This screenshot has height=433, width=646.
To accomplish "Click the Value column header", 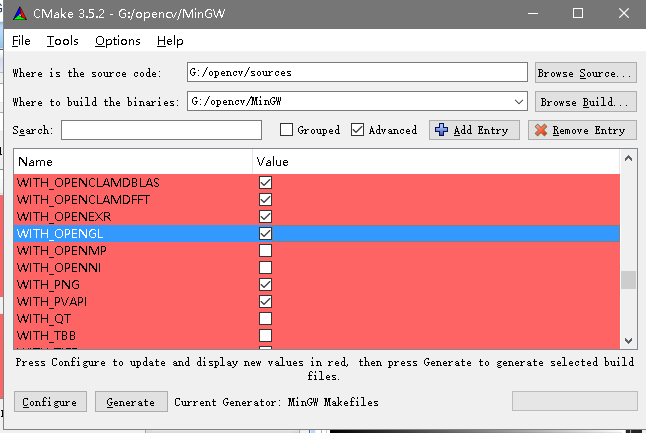I will (x=436, y=161).
